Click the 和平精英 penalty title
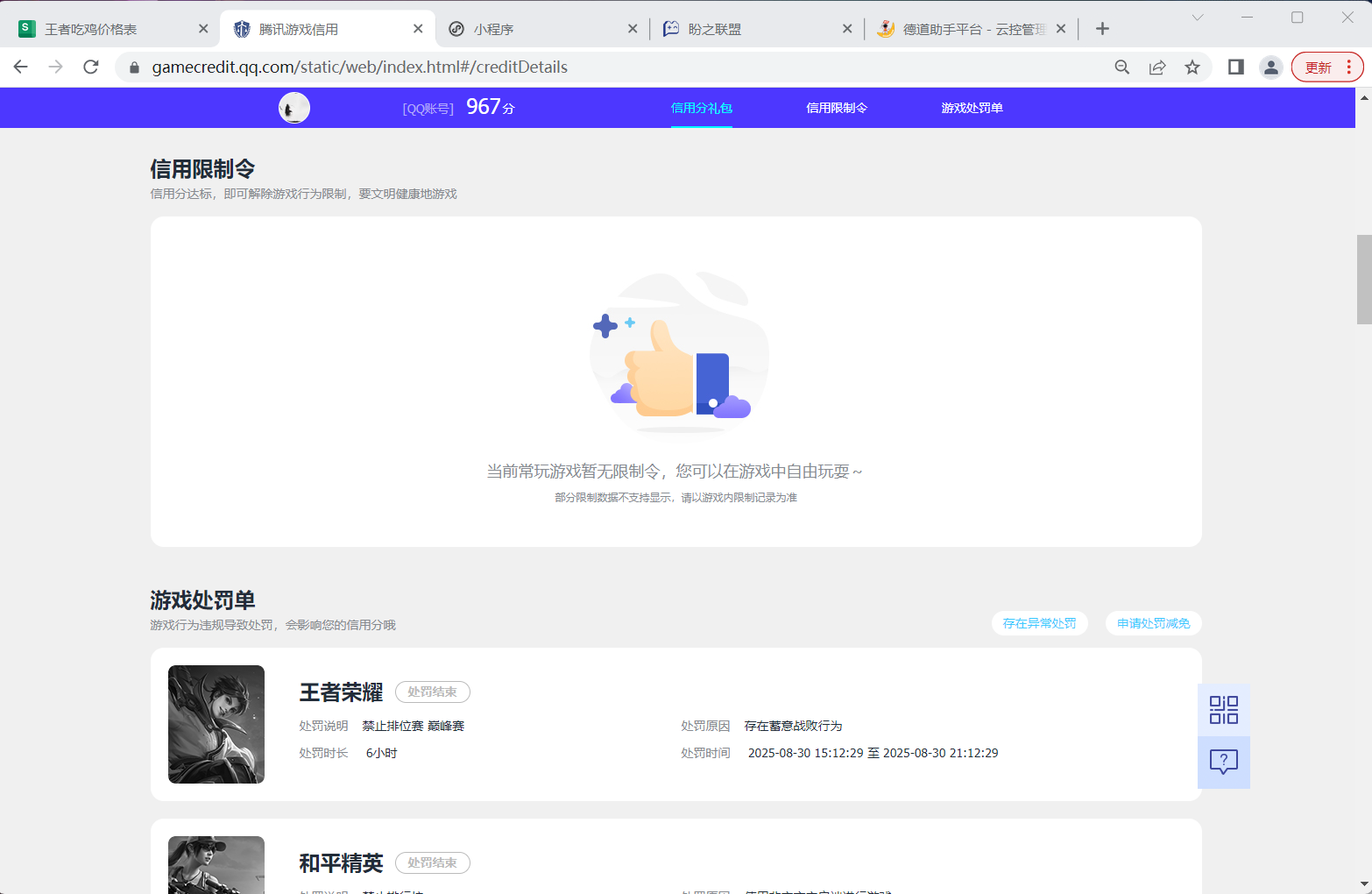 (341, 863)
